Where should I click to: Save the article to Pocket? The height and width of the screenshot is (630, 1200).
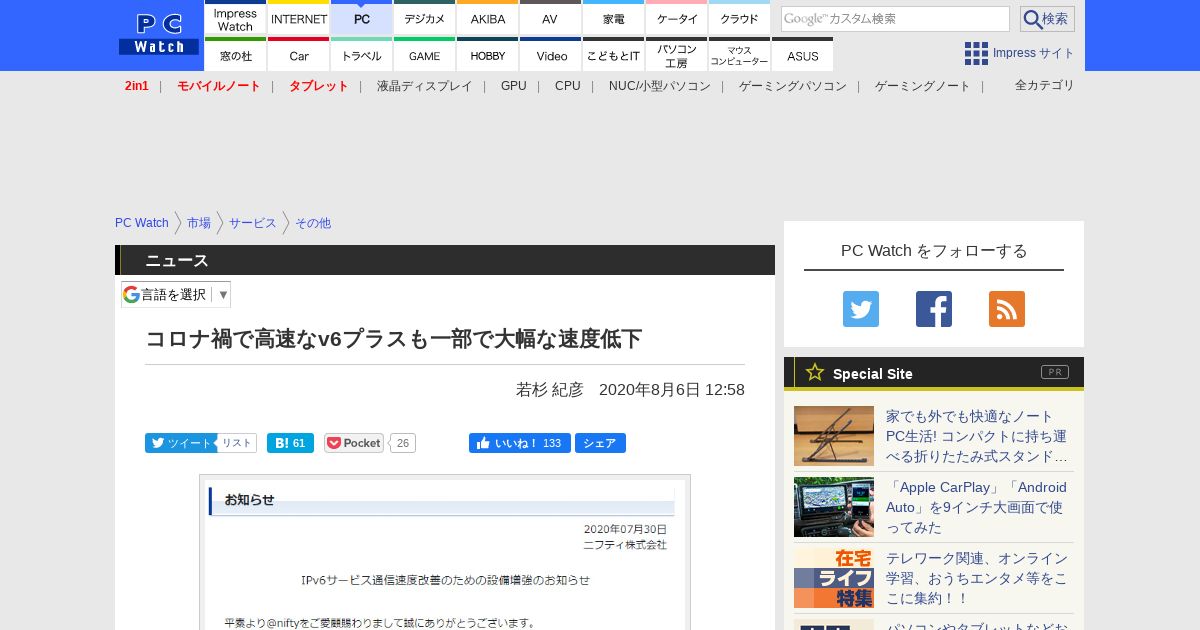coord(354,443)
